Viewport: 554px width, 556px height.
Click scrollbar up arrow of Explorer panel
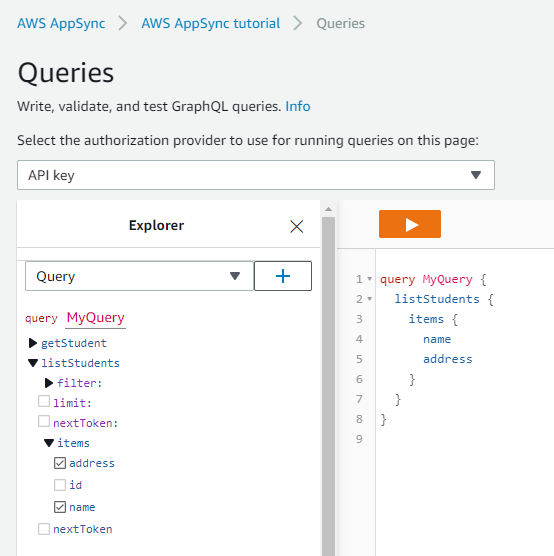[328, 209]
